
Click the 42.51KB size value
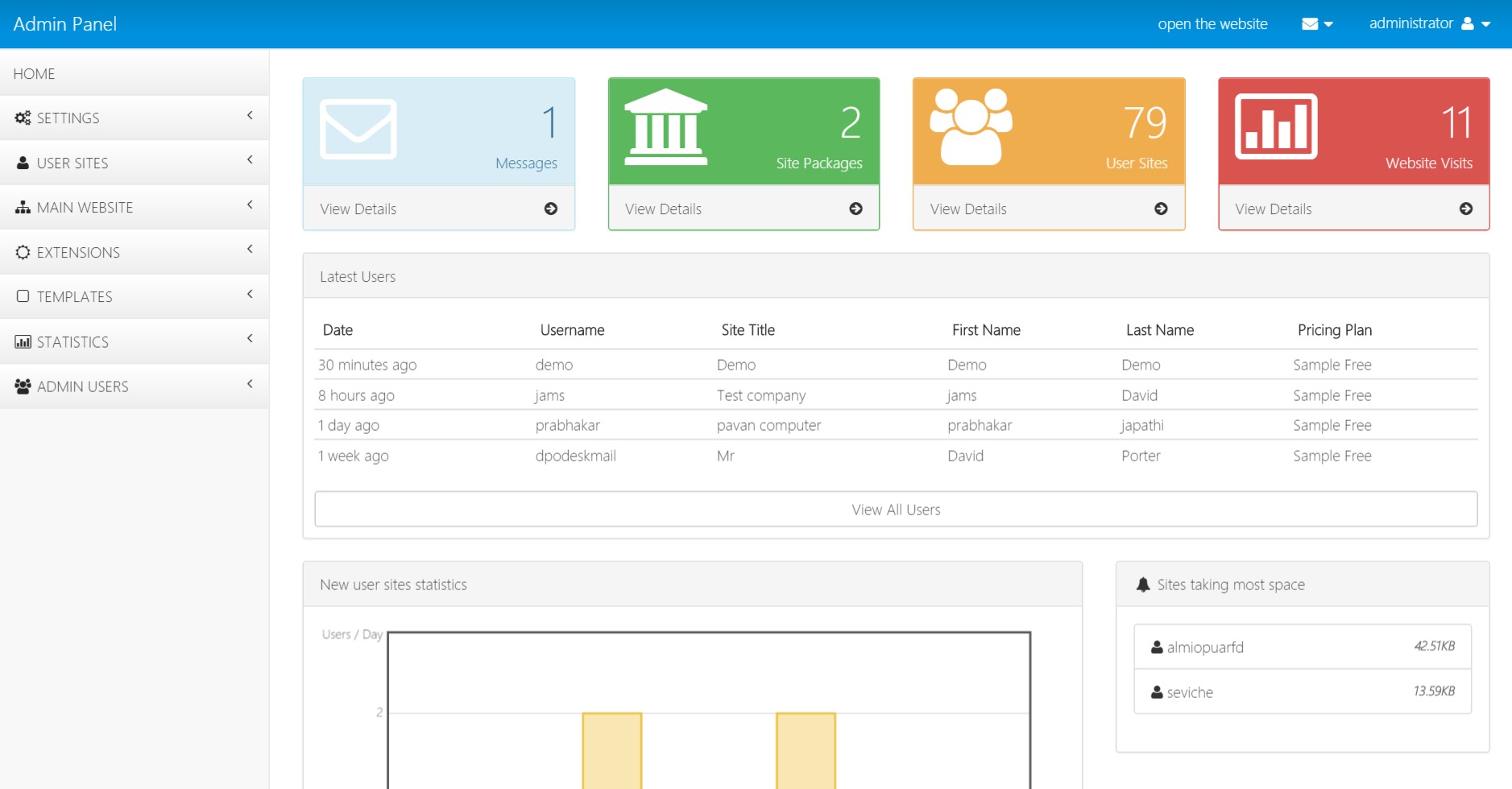click(1435, 646)
